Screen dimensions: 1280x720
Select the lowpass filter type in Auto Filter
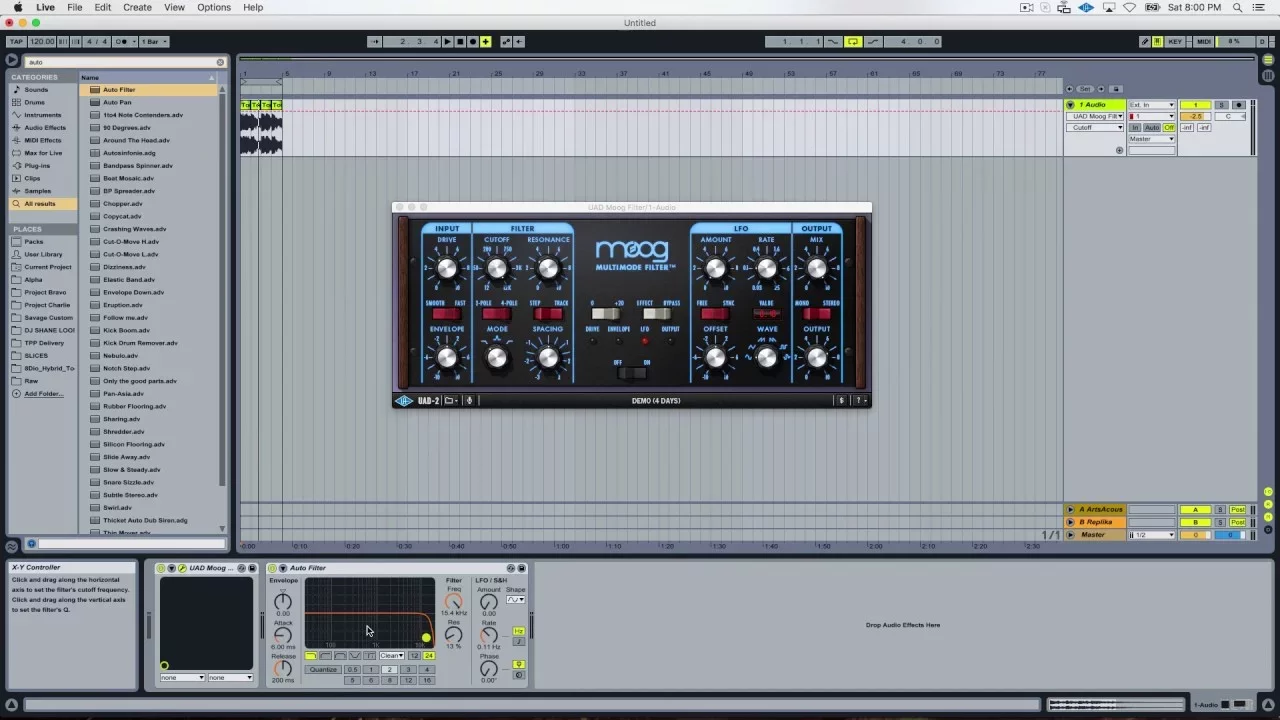311,656
